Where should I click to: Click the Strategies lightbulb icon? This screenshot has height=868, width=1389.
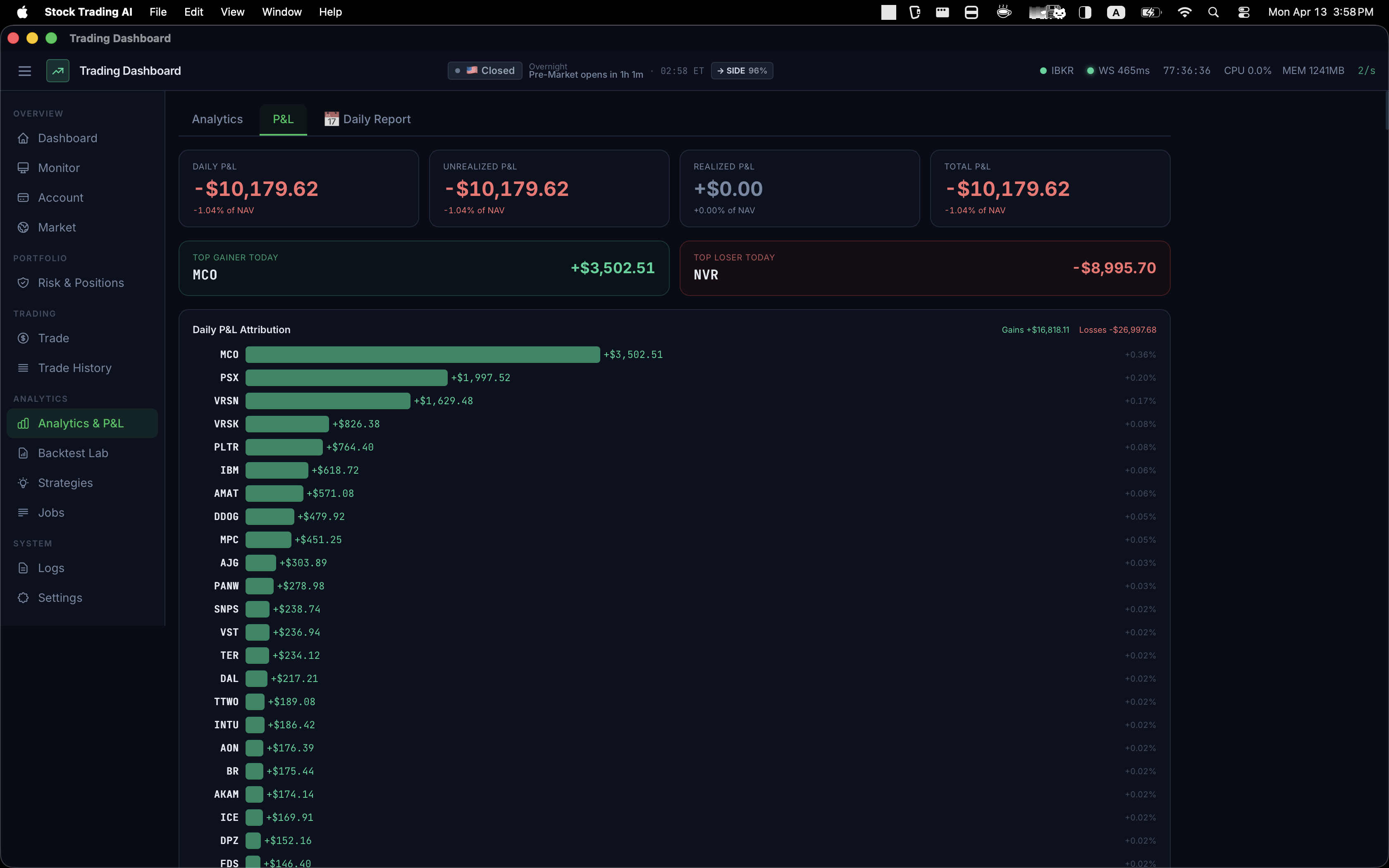[23, 483]
